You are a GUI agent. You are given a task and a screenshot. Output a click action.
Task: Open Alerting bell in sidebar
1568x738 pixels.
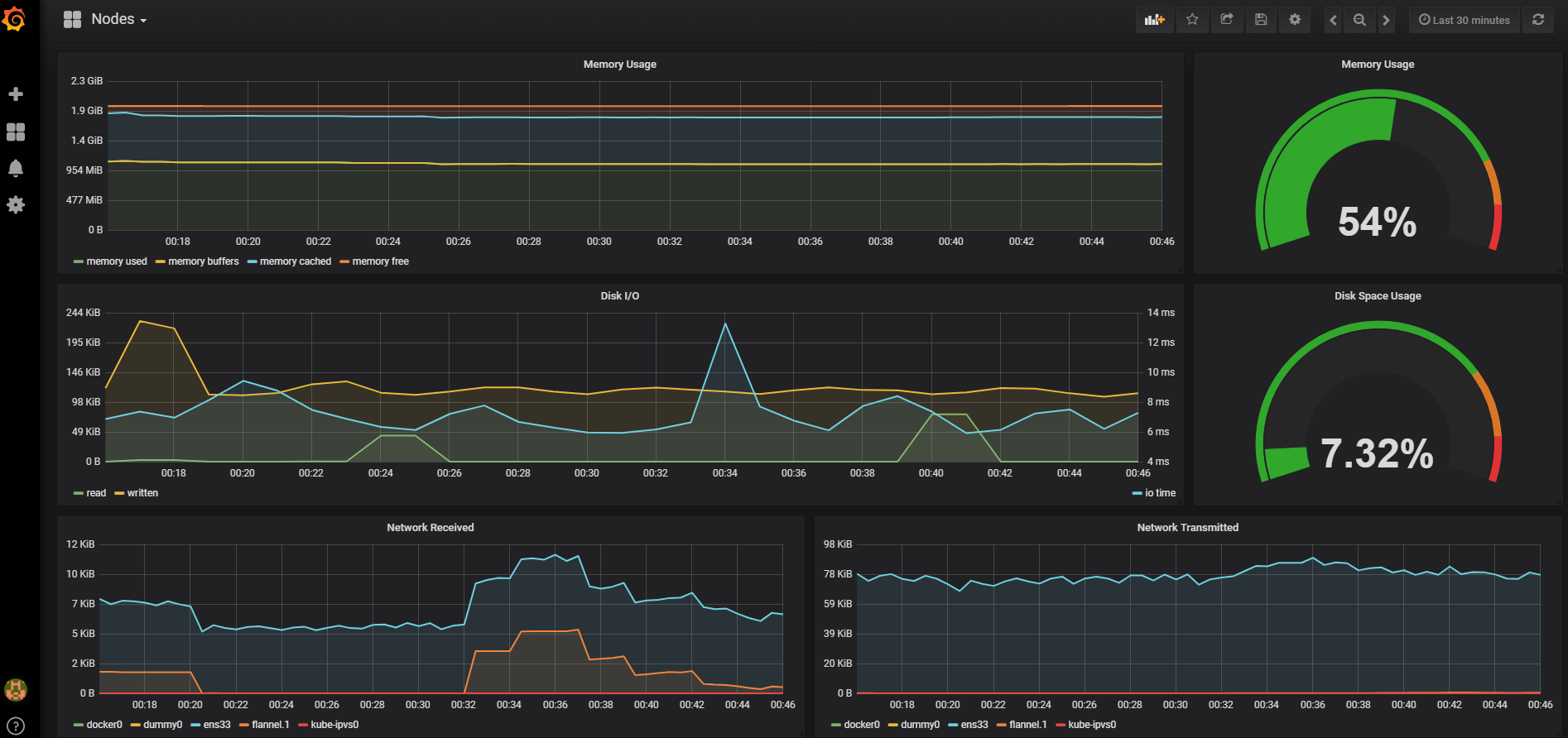click(15, 169)
